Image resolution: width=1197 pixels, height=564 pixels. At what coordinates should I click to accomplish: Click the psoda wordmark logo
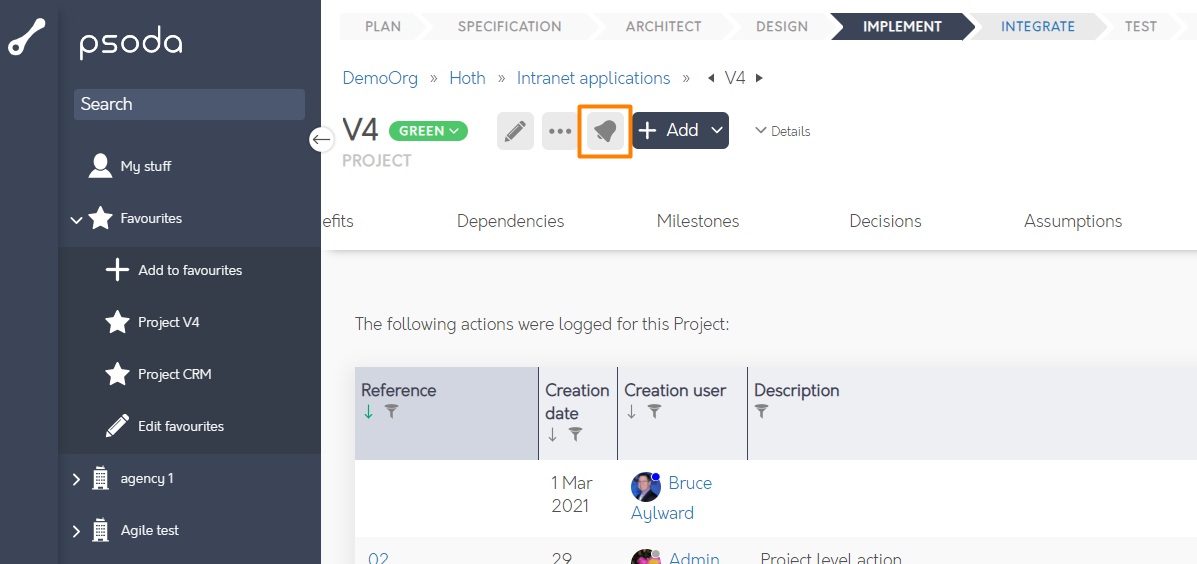tap(131, 44)
